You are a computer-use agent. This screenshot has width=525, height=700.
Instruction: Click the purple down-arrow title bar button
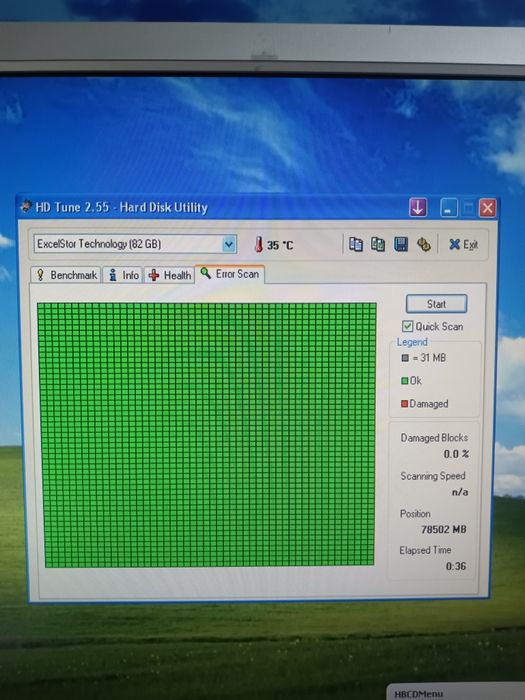point(418,208)
